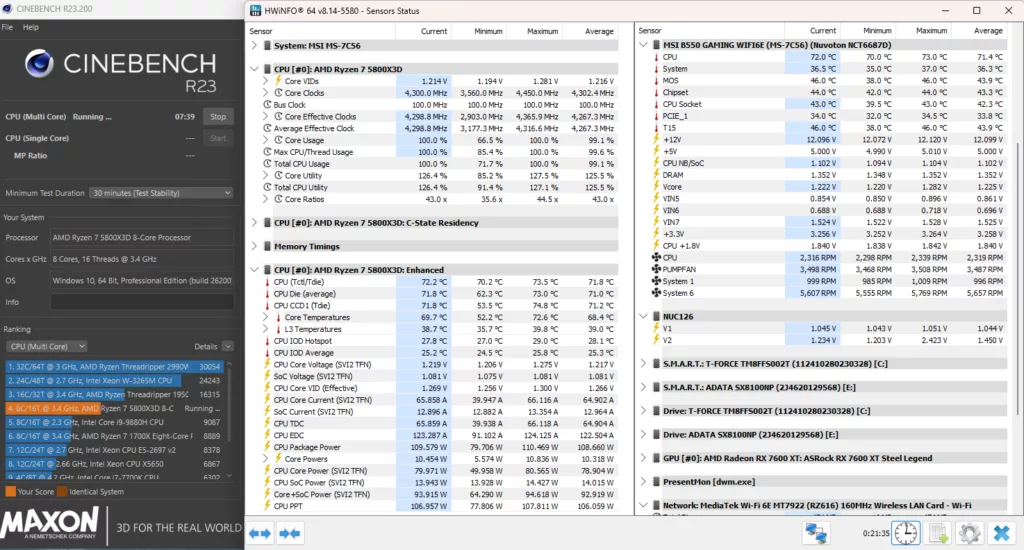Click the blue X close-sensors icon
The width and height of the screenshot is (1024, 550).
coord(1001,534)
